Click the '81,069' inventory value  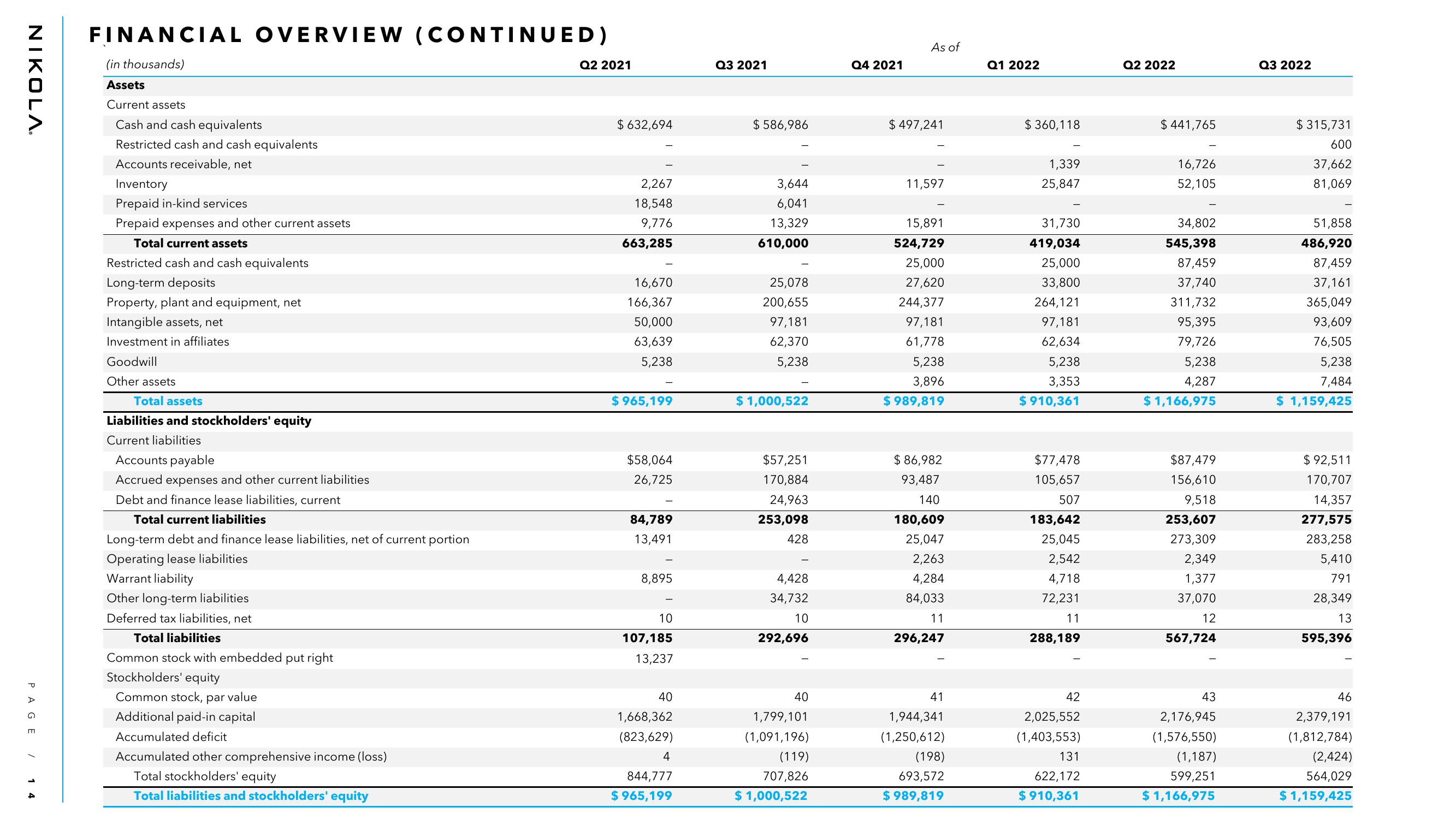click(1332, 183)
